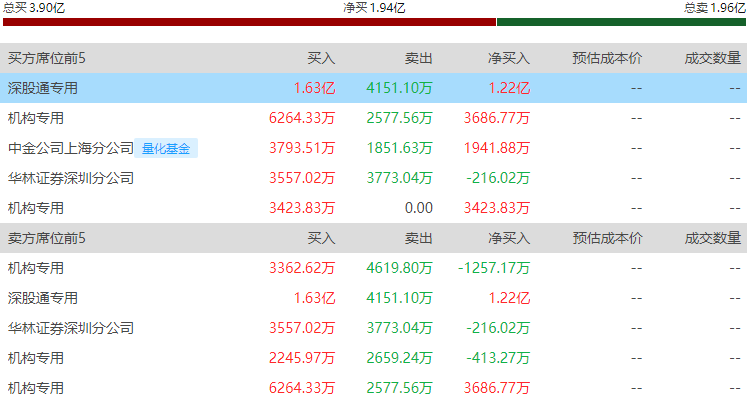The image size is (747, 399).
Task: Select 深股通专用 seat in seller top 5
Action: point(43,298)
